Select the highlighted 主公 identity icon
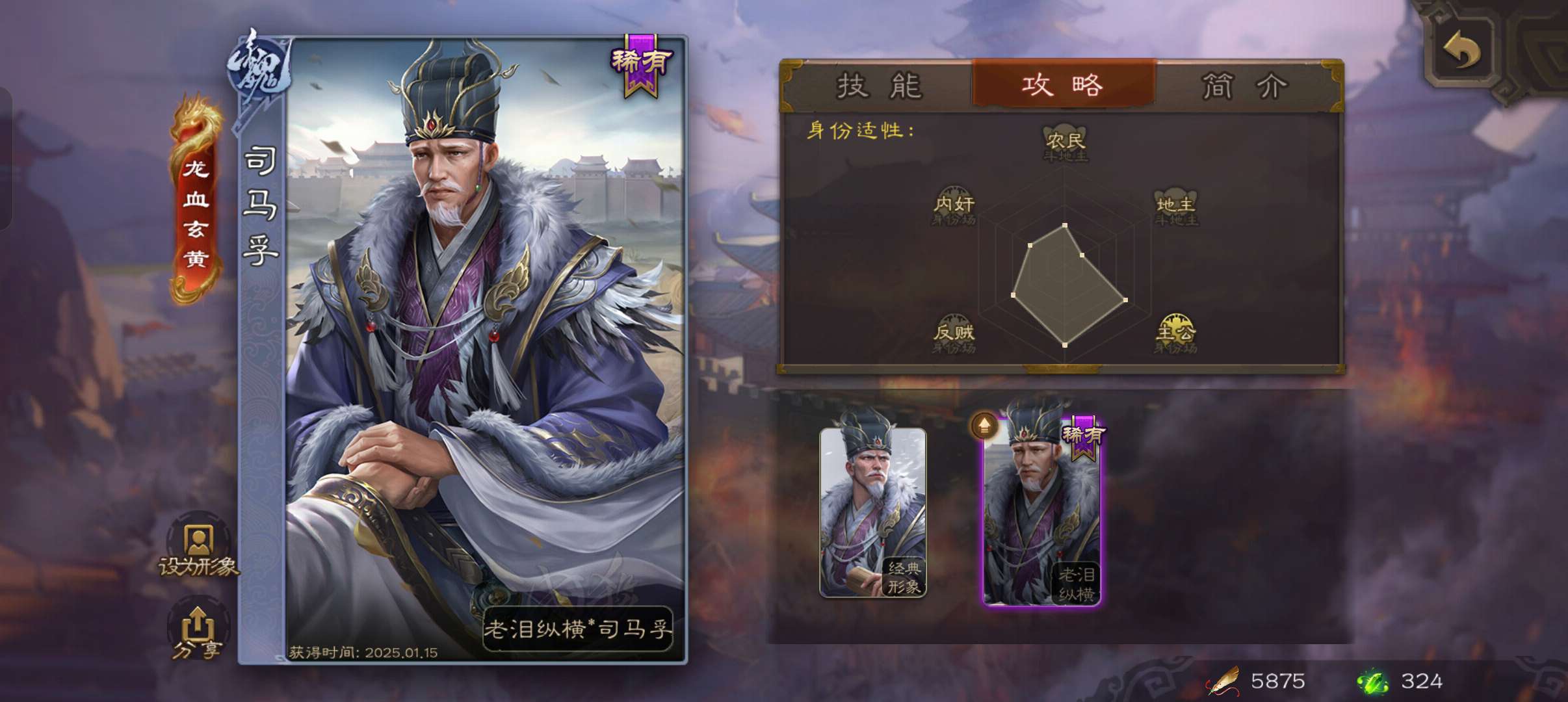Image resolution: width=1568 pixels, height=702 pixels. click(1176, 334)
